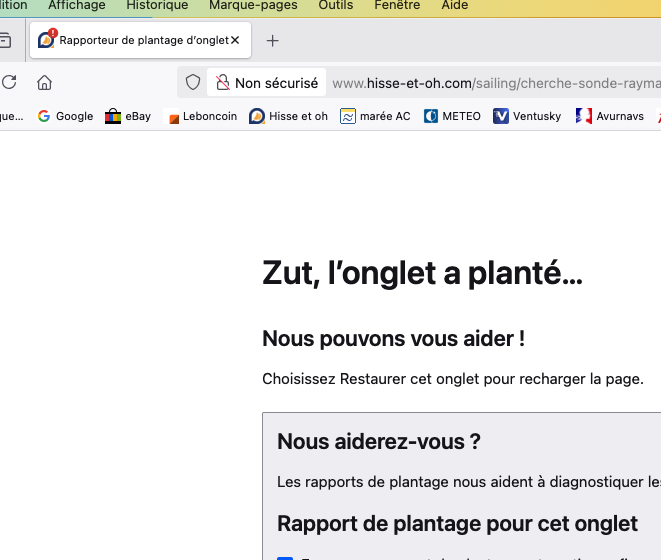Viewport: 661px width, 560px height.
Task: Open Google bookmark
Action: [x=65, y=116]
